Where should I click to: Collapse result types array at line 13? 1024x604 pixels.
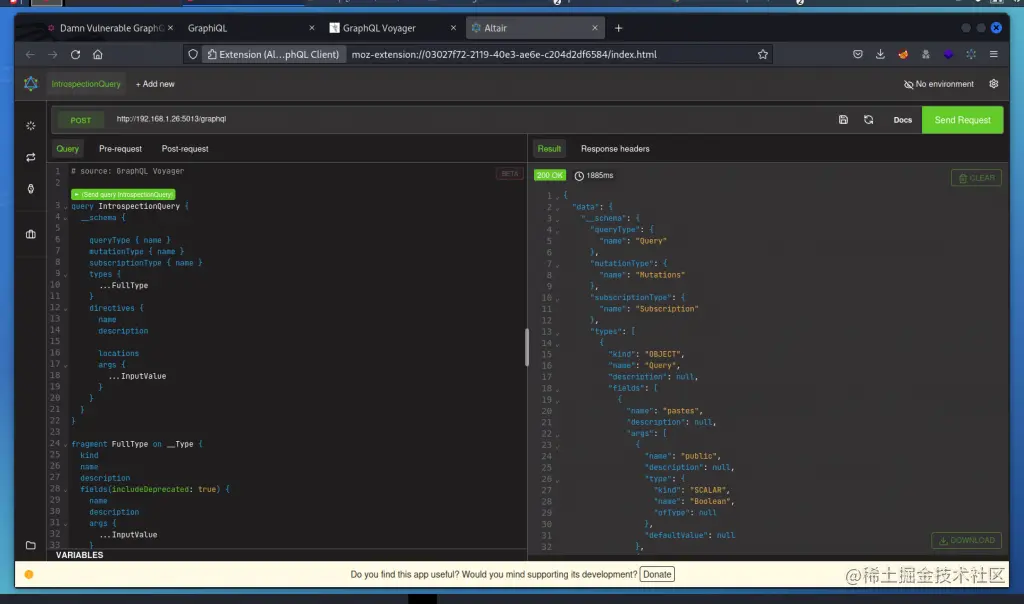point(557,332)
